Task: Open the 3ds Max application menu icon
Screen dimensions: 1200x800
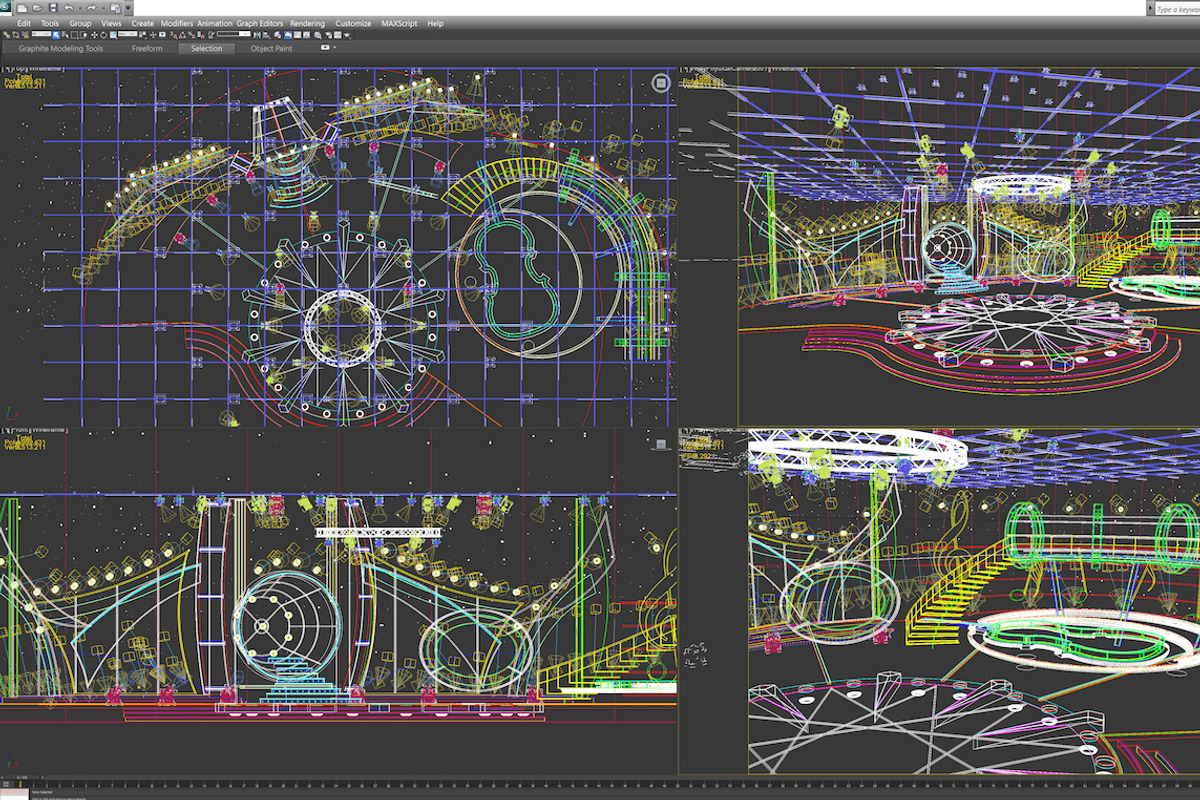Action: [5, 7]
